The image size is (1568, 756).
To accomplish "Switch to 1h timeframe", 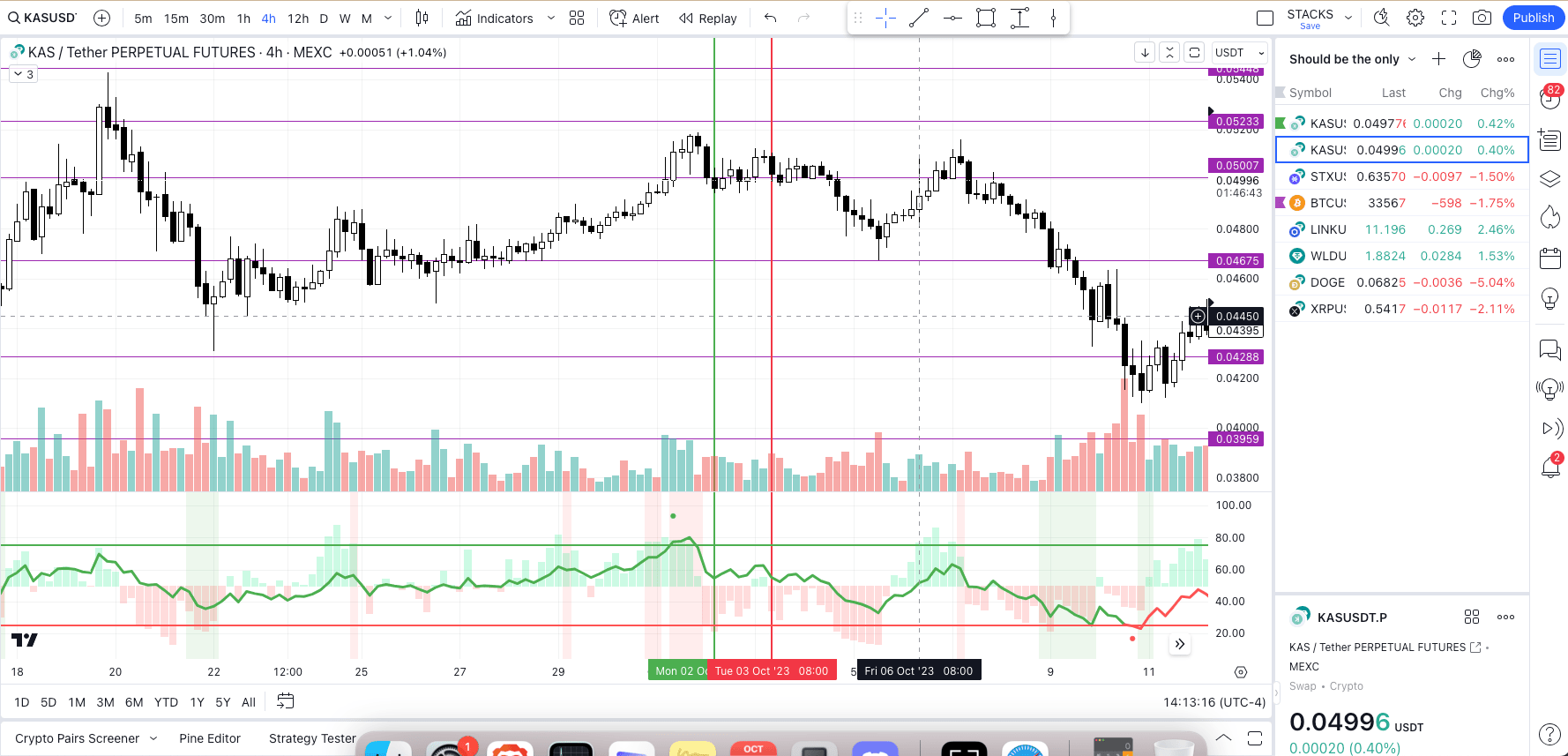I will pos(243,19).
